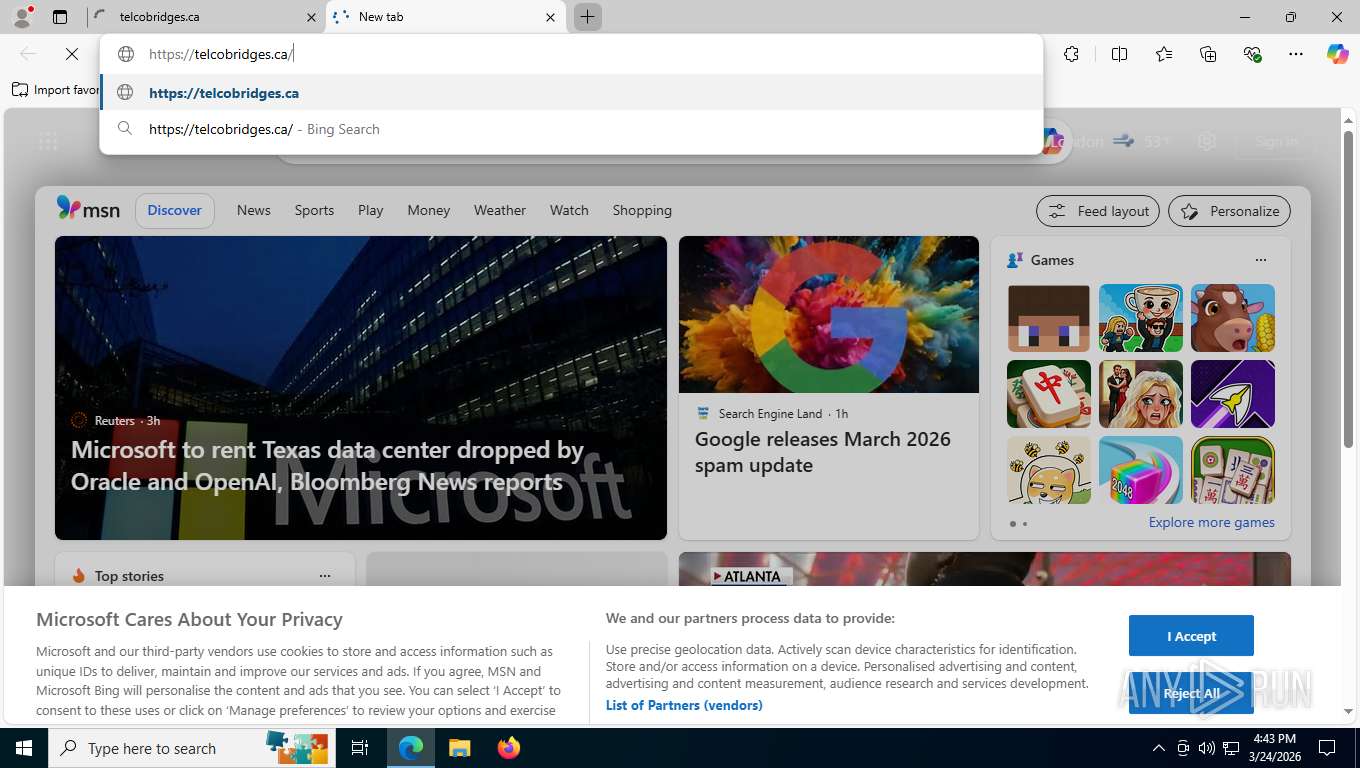Viewport: 1360px width, 768px height.
Task: Click the taskbar search box
Action: tap(190, 748)
